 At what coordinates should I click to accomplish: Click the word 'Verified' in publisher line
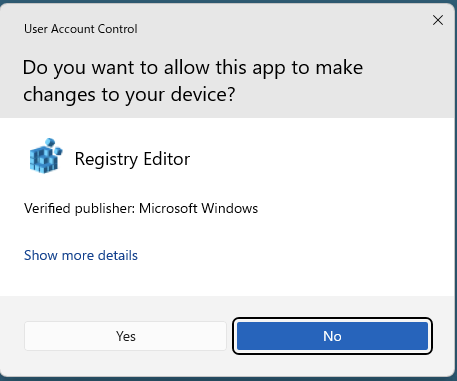point(47,209)
